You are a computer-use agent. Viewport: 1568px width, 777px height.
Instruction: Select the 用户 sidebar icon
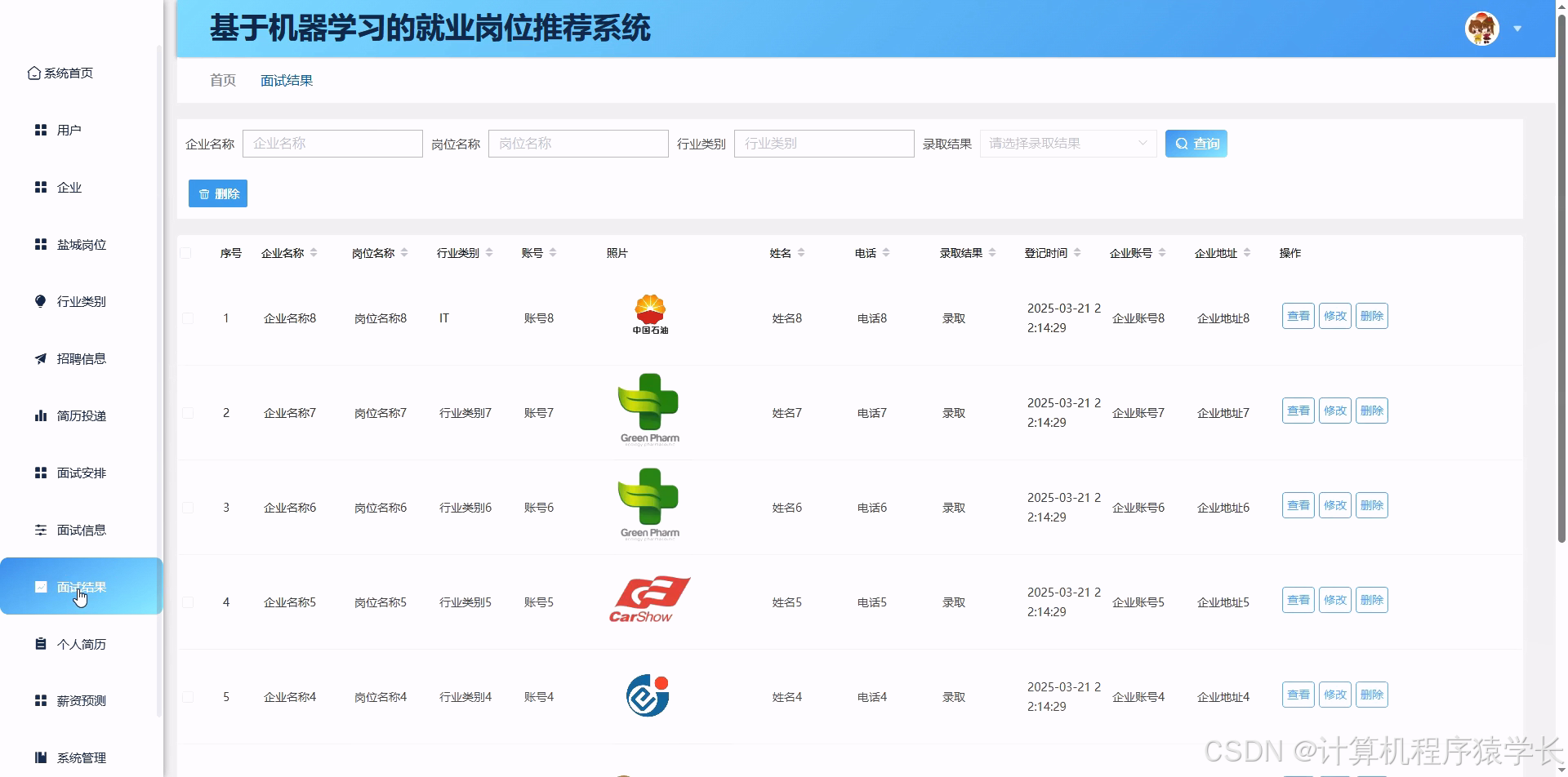pos(41,129)
